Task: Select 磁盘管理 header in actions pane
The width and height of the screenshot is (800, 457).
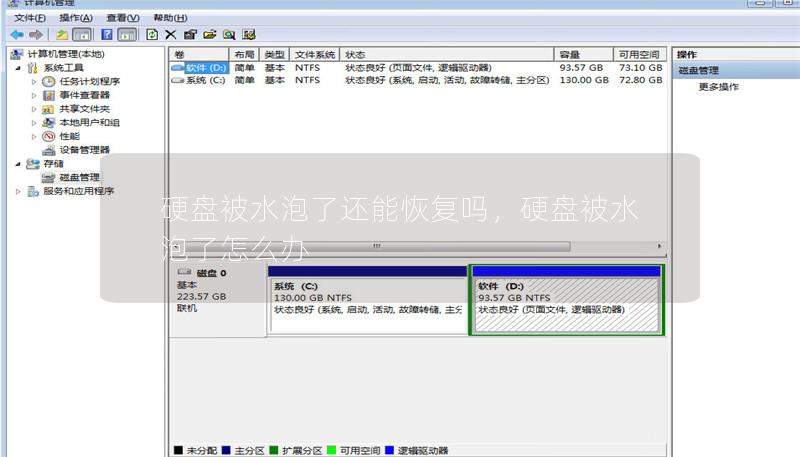Action: pyautogui.click(x=736, y=70)
